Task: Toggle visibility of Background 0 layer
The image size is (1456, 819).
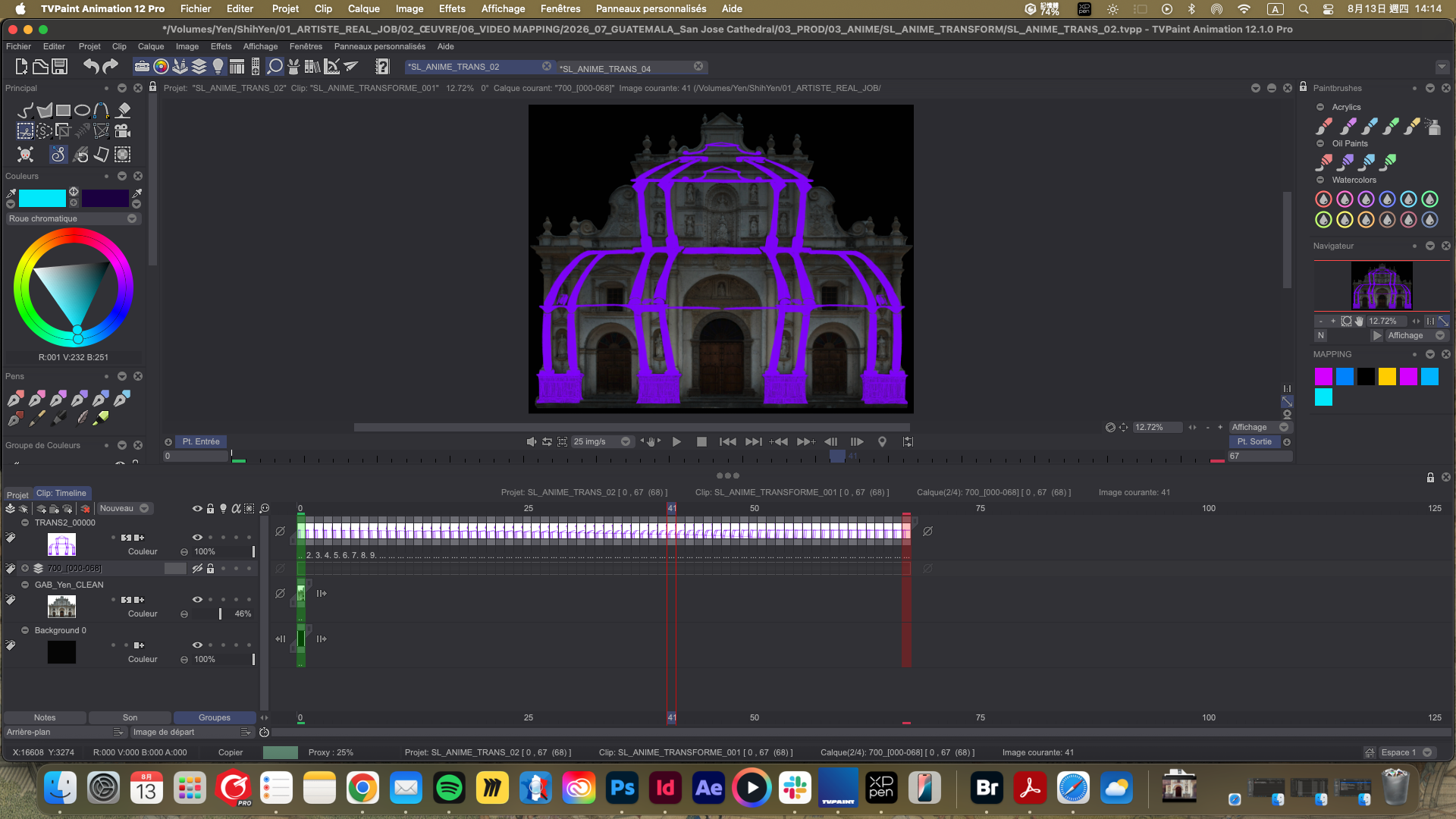Action: tap(197, 645)
